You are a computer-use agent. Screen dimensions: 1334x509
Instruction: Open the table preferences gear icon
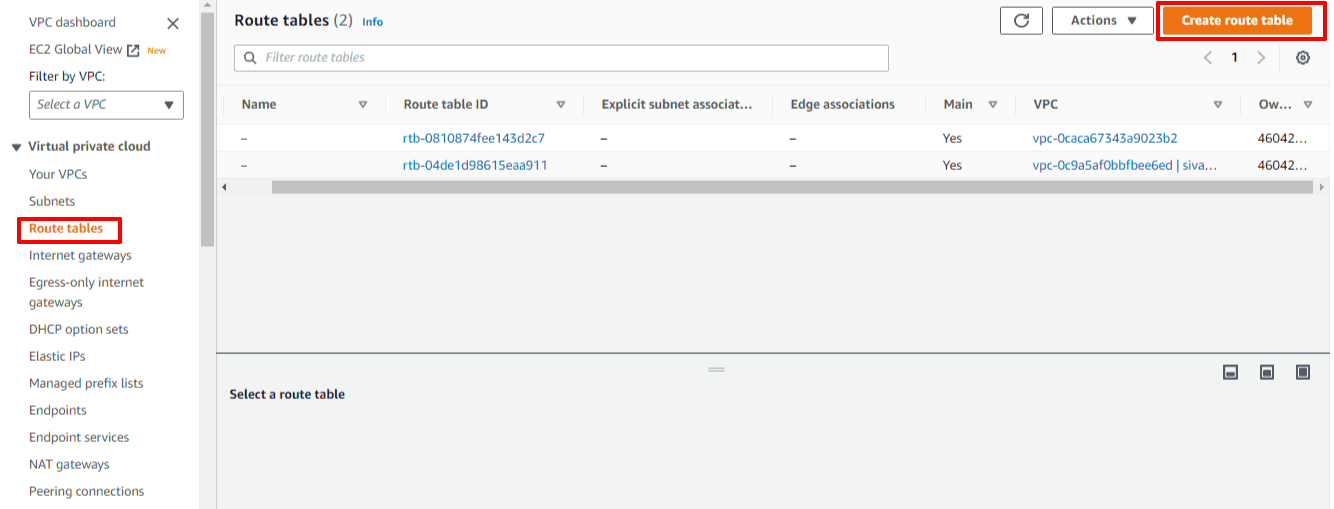(x=1302, y=58)
